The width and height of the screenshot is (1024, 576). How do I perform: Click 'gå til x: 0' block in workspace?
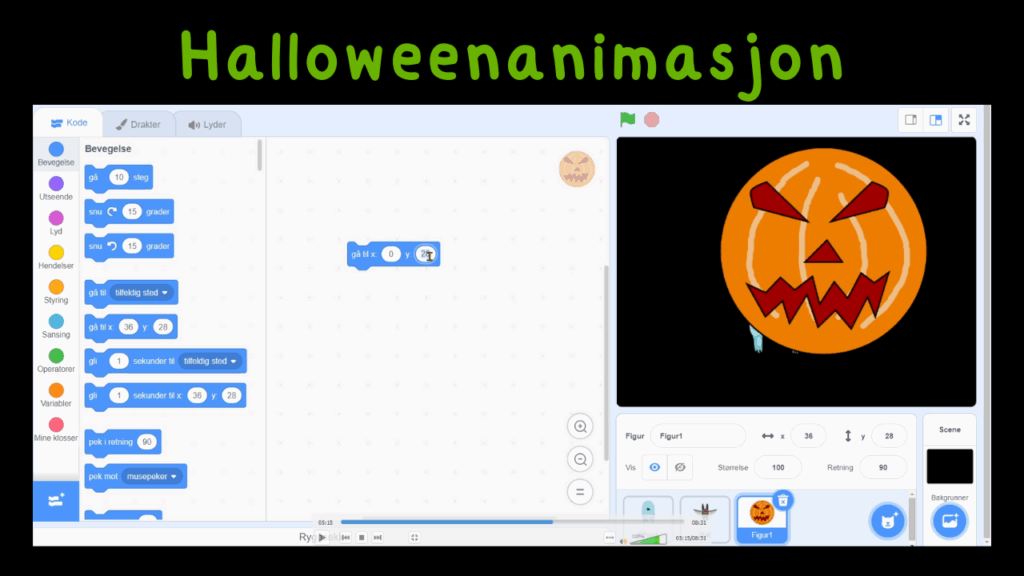393,255
